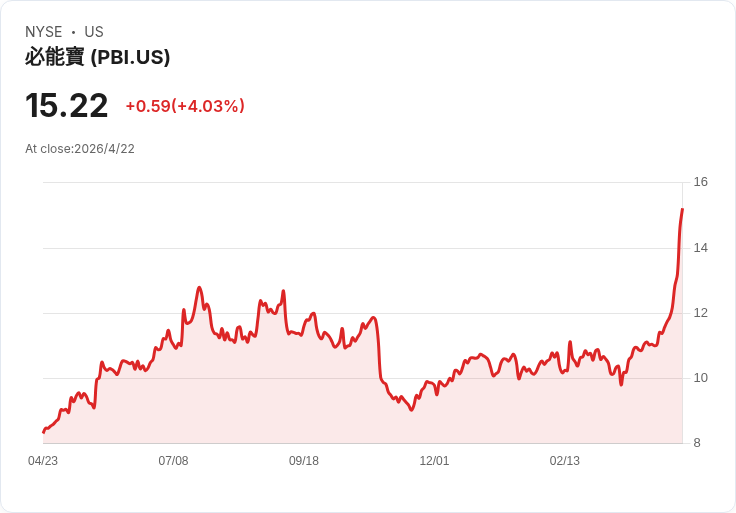Click the 16 y-axis price label
The height and width of the screenshot is (513, 736).
700,182
